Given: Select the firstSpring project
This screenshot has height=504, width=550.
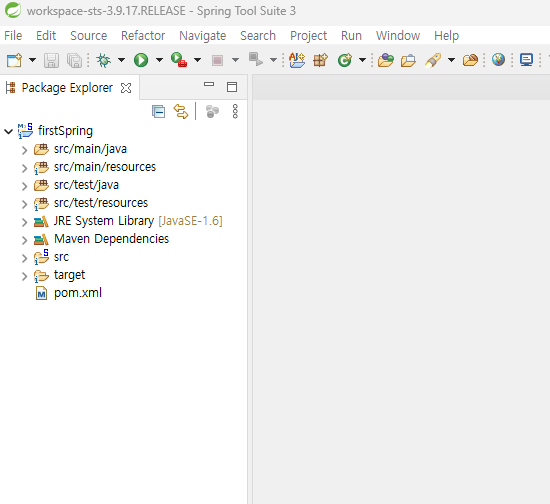Looking at the screenshot, I should [x=65, y=131].
